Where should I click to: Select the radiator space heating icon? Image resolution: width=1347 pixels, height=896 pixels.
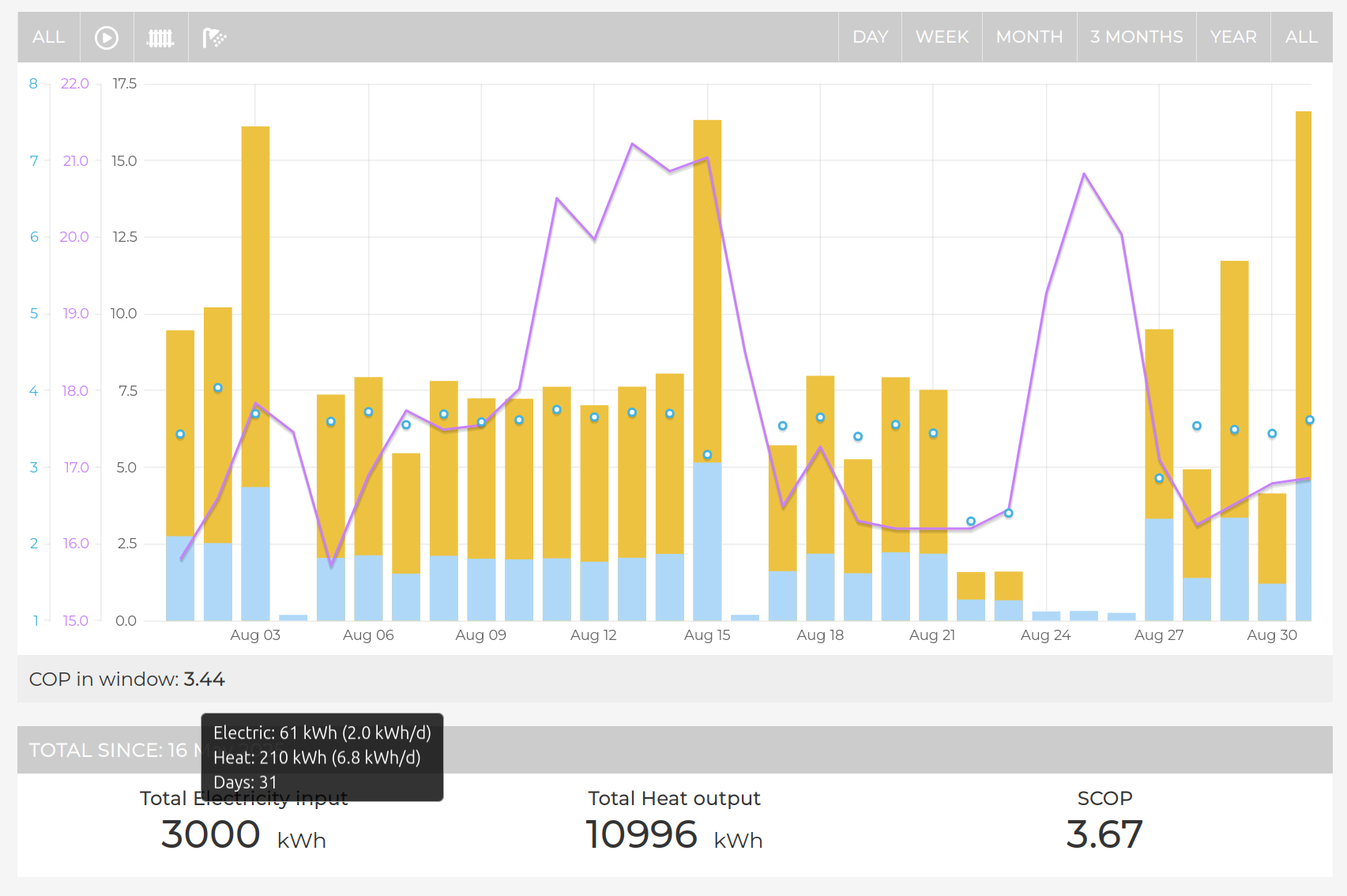(160, 37)
